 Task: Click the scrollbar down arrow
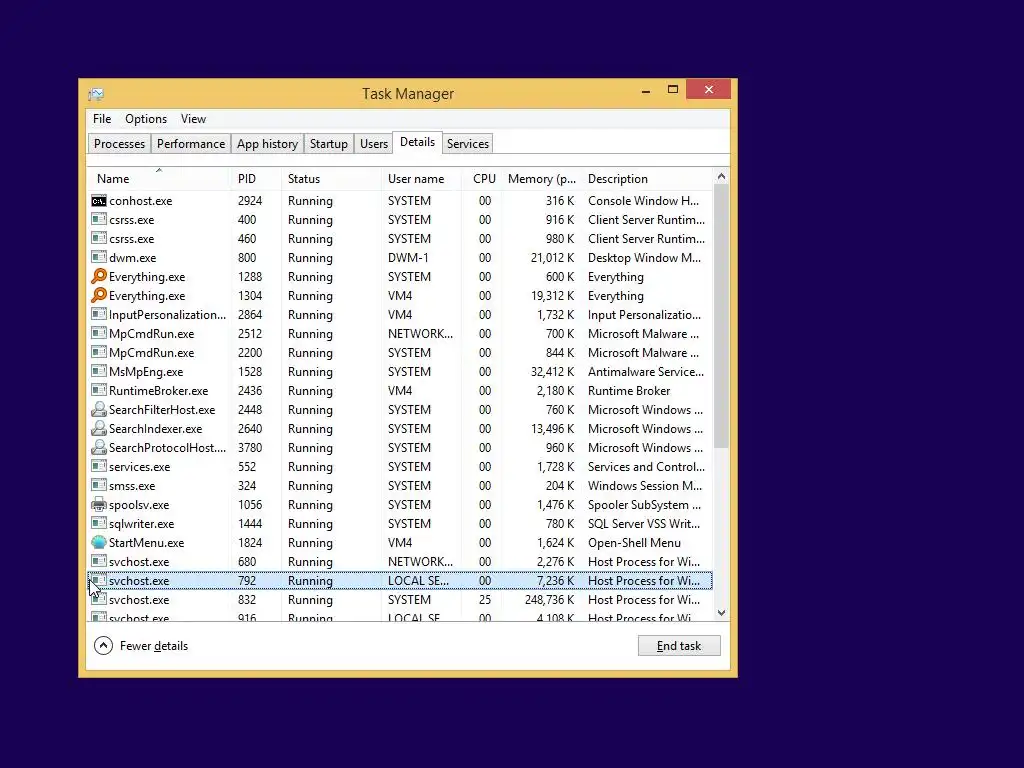click(721, 613)
